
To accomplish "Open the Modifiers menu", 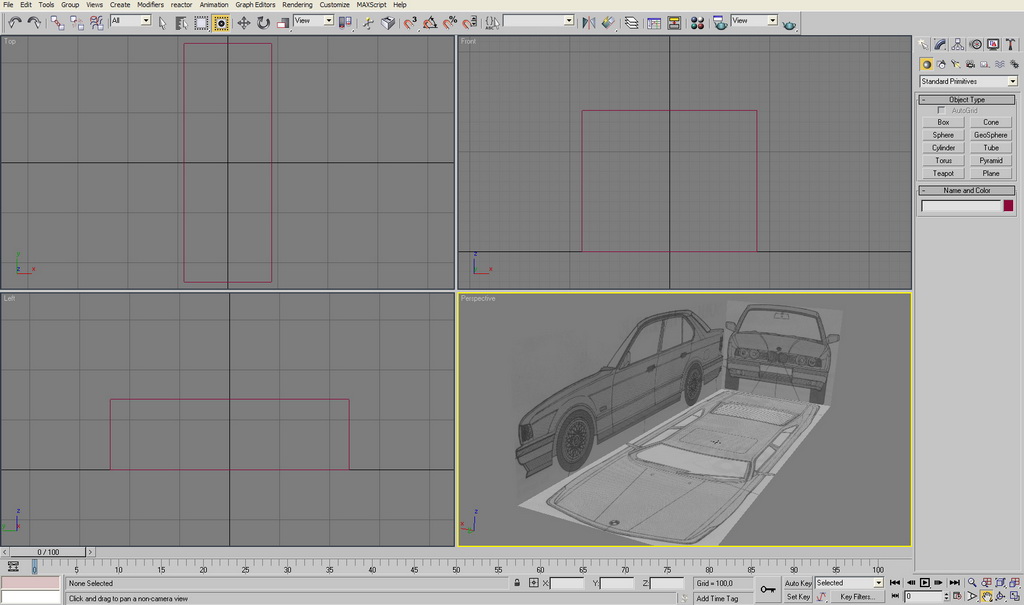I will pos(150,5).
